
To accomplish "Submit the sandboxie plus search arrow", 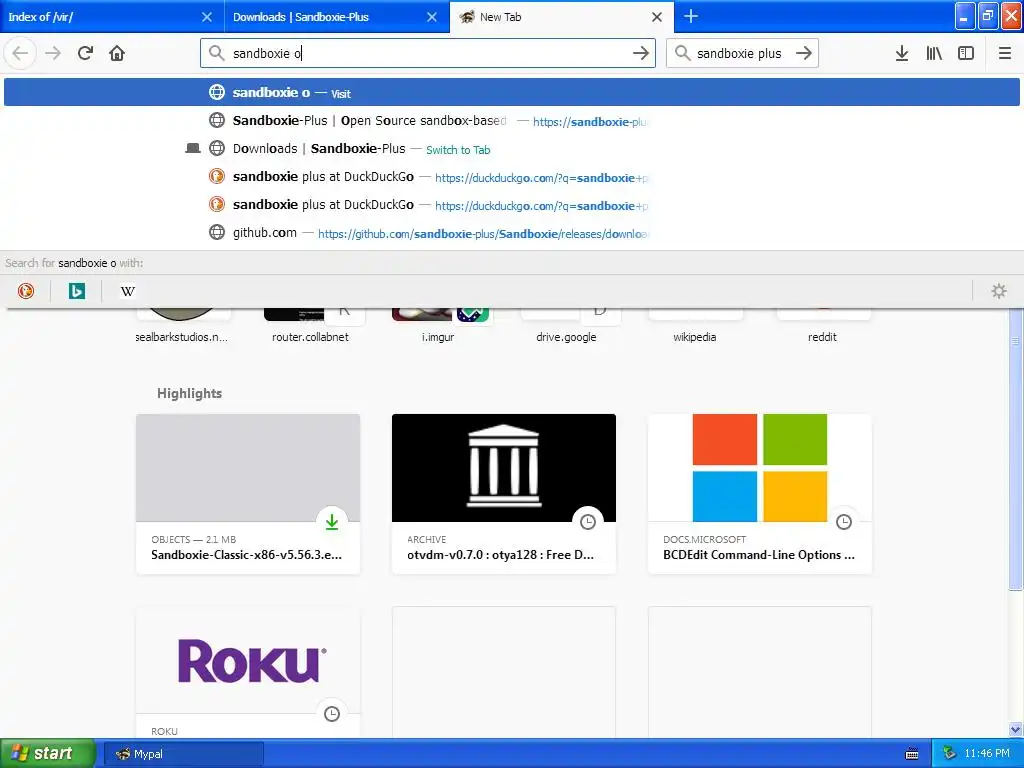I will pos(803,53).
